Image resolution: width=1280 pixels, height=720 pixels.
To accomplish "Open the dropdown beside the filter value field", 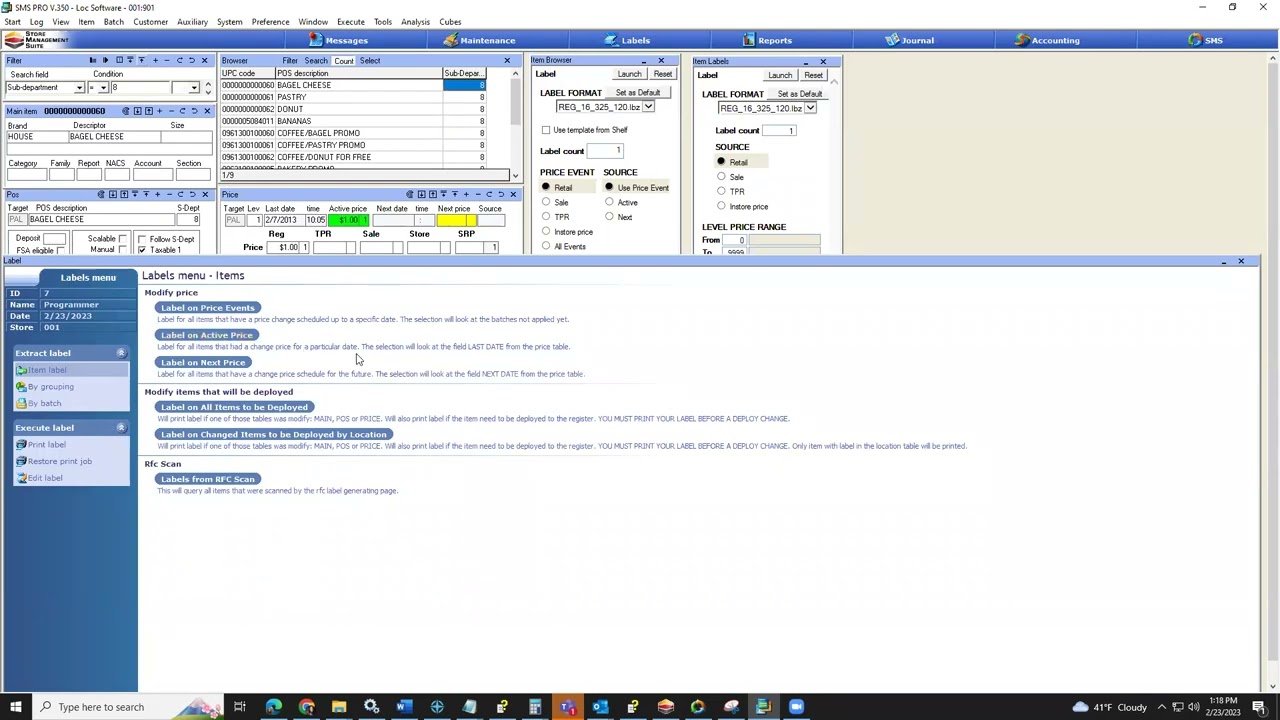I will click(194, 88).
